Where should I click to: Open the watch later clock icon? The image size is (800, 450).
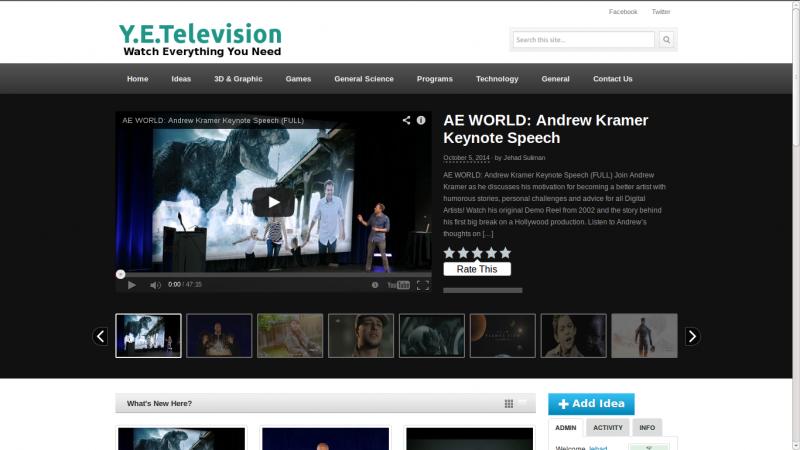click(x=375, y=285)
